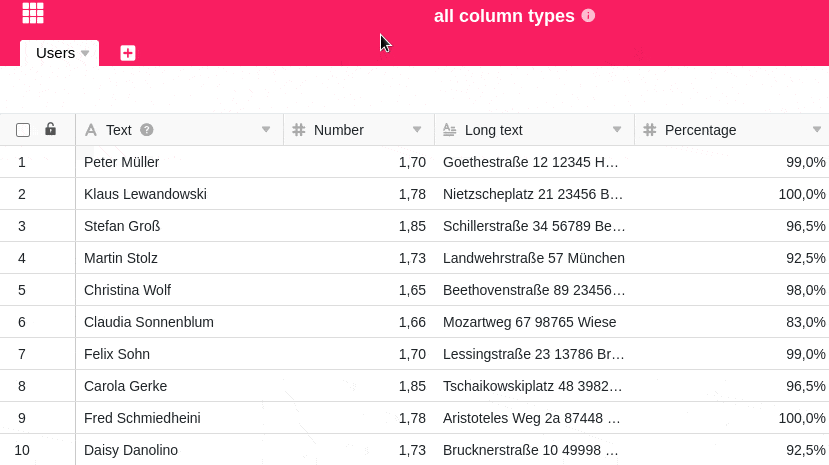Switch to the Users table tab

tap(55, 53)
